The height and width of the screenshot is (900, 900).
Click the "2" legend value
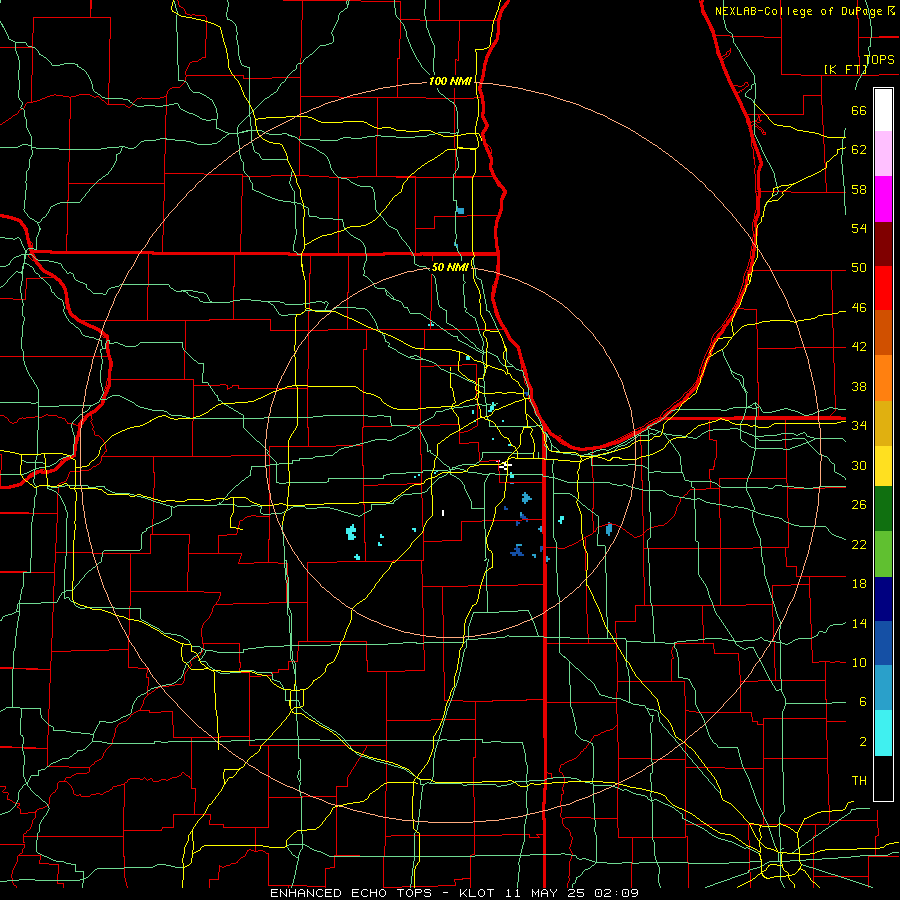pyautogui.click(x=862, y=742)
